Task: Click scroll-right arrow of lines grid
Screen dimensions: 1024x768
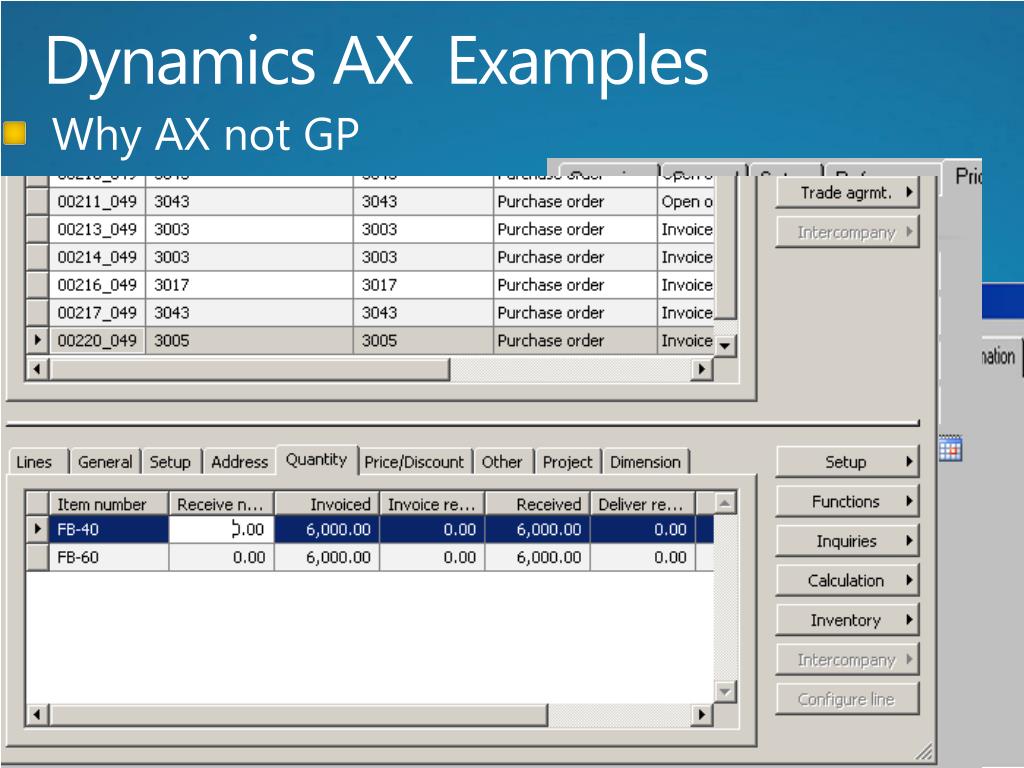Action: (x=701, y=714)
